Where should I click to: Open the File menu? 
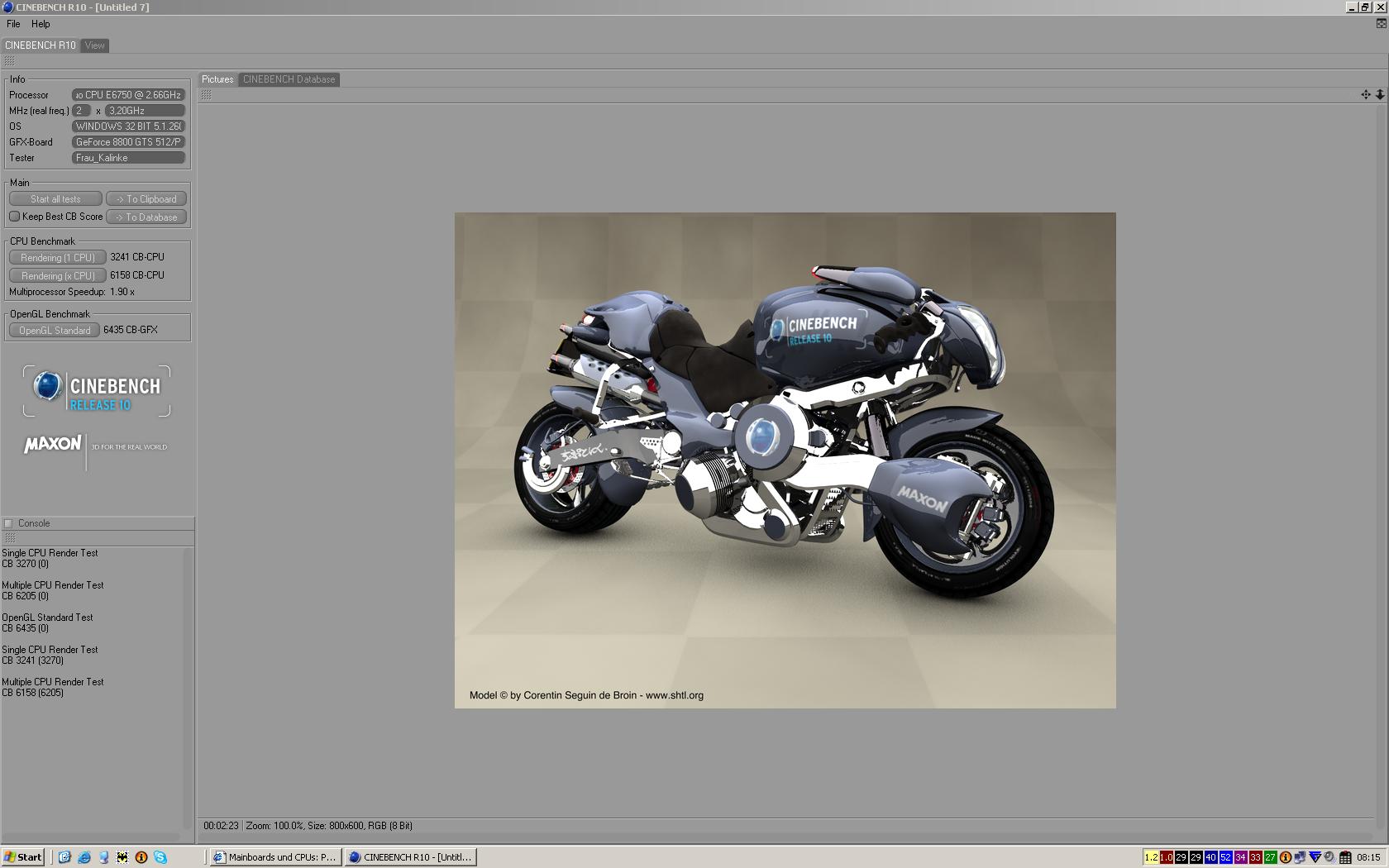pos(13,24)
